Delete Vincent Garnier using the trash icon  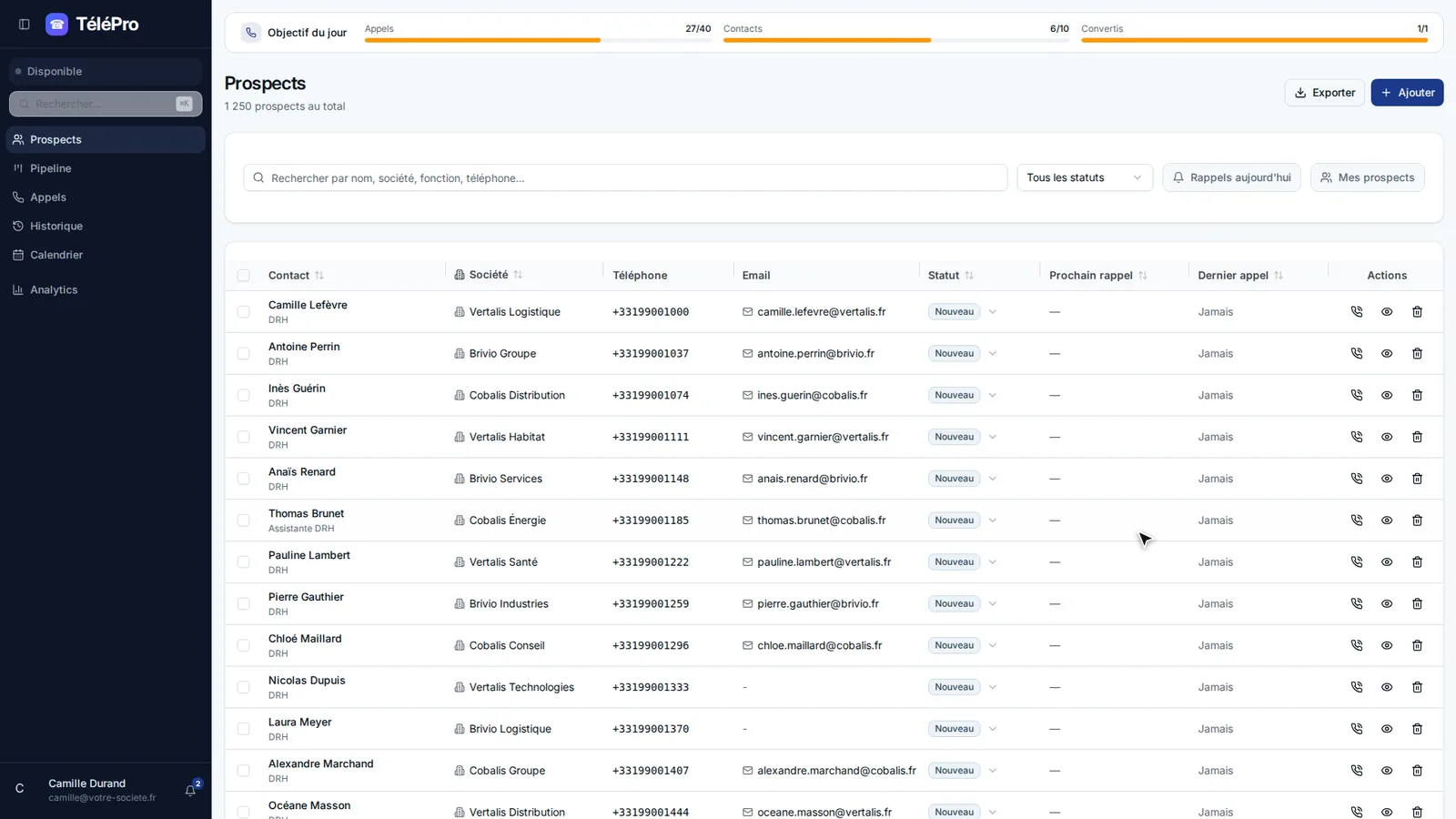[1417, 437]
